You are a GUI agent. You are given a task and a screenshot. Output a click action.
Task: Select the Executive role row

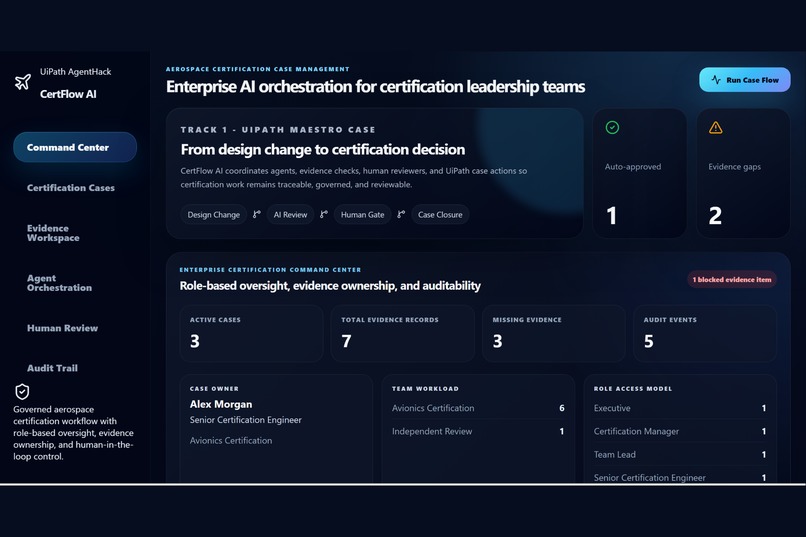(x=680, y=408)
